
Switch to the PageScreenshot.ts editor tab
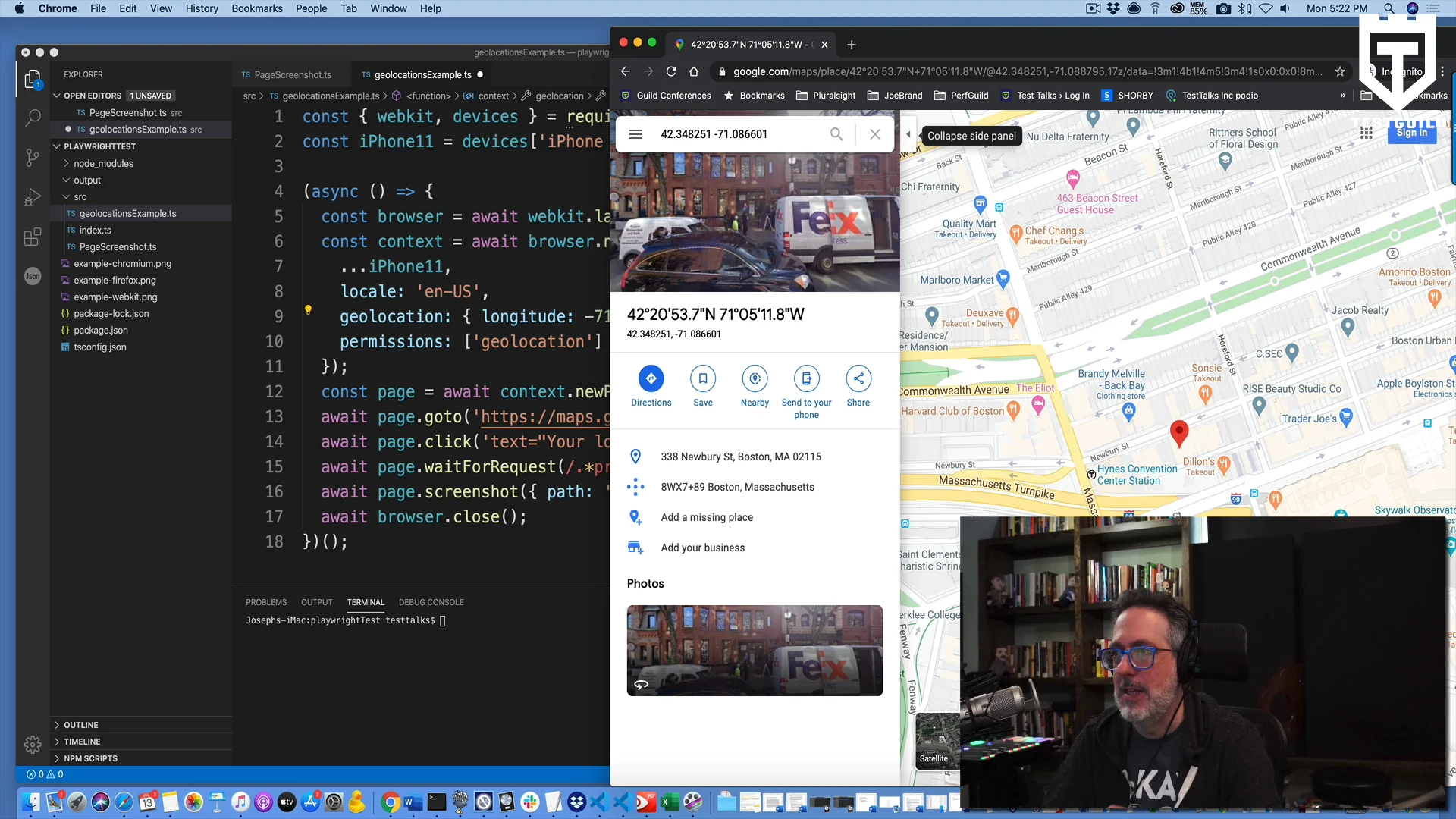tap(292, 74)
